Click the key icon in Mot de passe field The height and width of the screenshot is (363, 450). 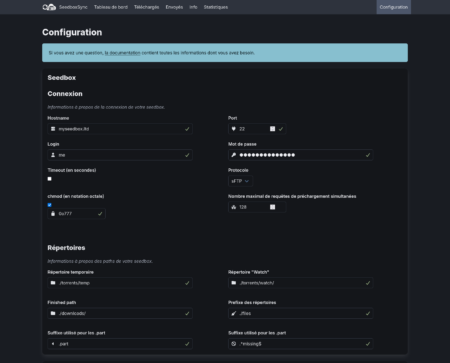[234, 155]
